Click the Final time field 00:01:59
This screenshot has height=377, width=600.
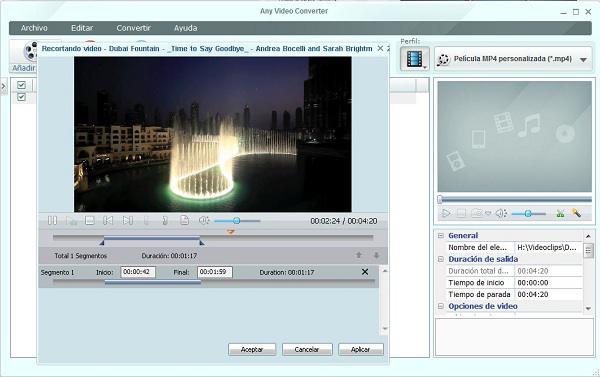215,272
